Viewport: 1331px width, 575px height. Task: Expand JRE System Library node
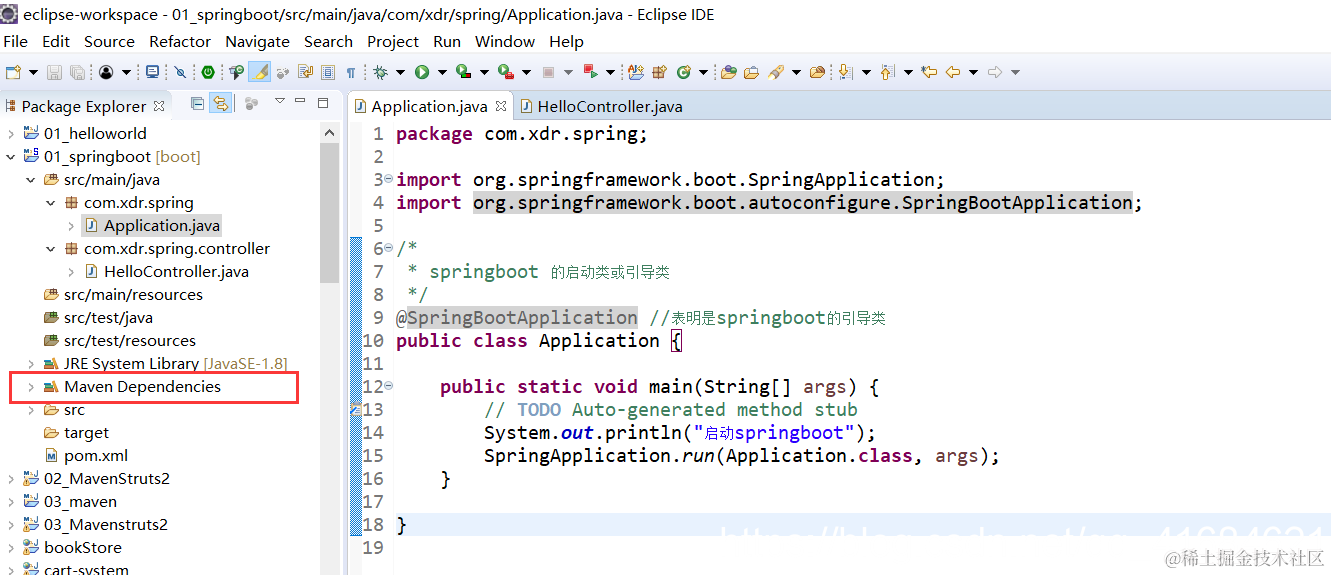click(x=31, y=364)
